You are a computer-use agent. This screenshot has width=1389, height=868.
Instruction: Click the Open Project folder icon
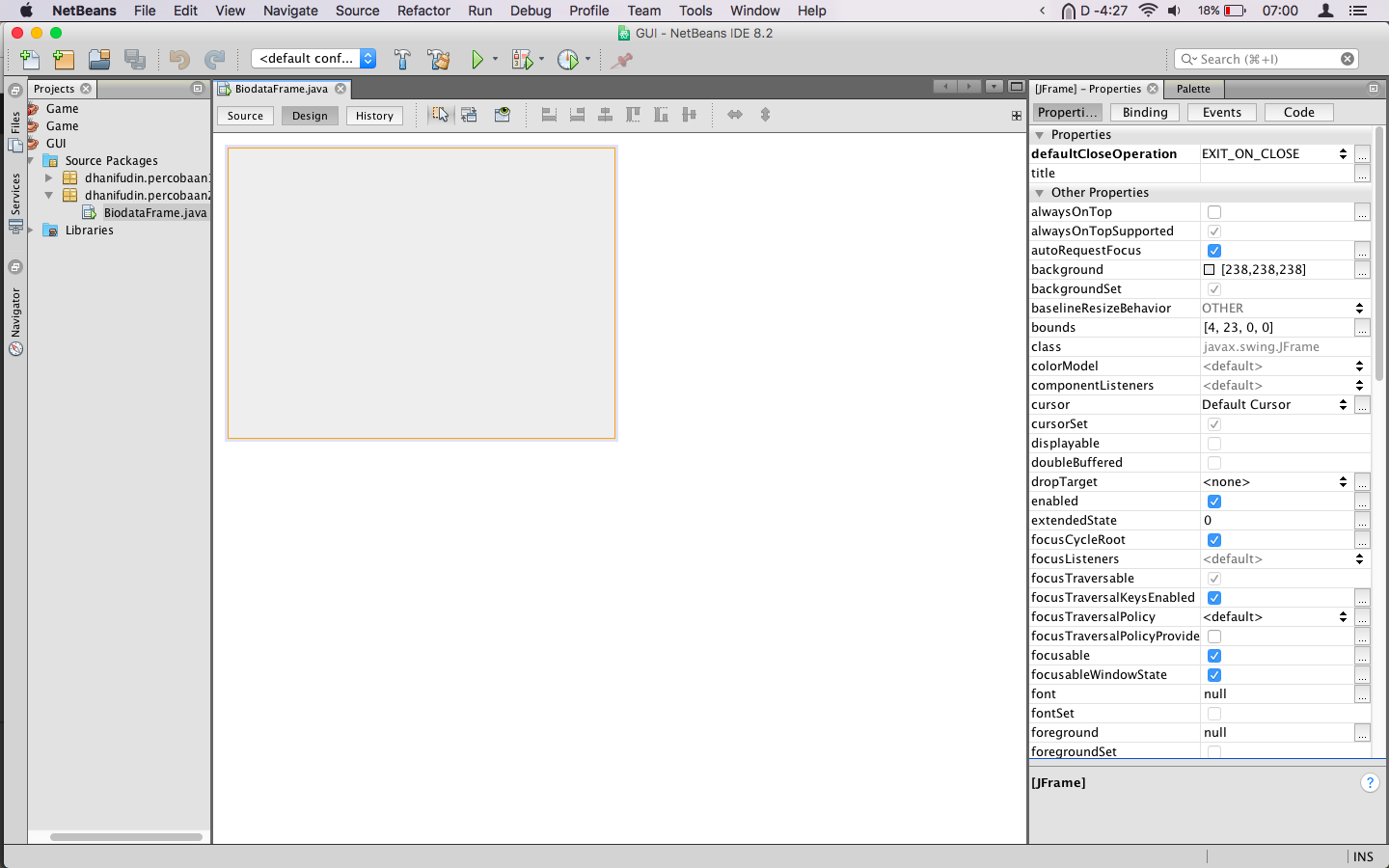[99, 60]
